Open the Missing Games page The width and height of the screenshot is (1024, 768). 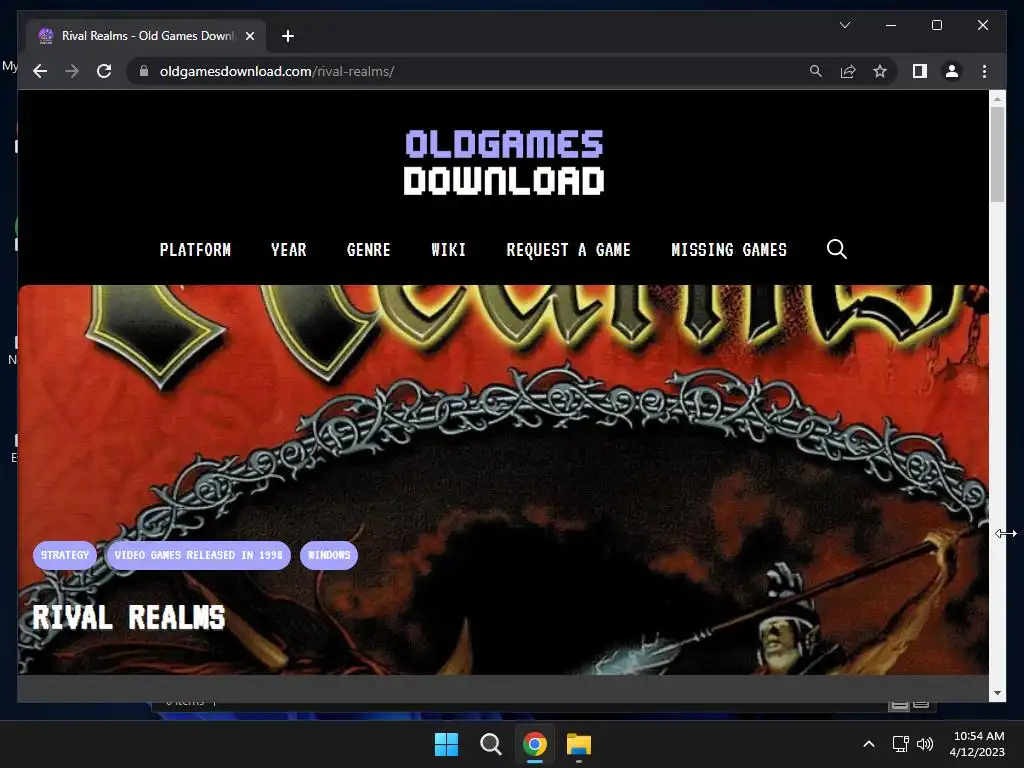point(729,249)
